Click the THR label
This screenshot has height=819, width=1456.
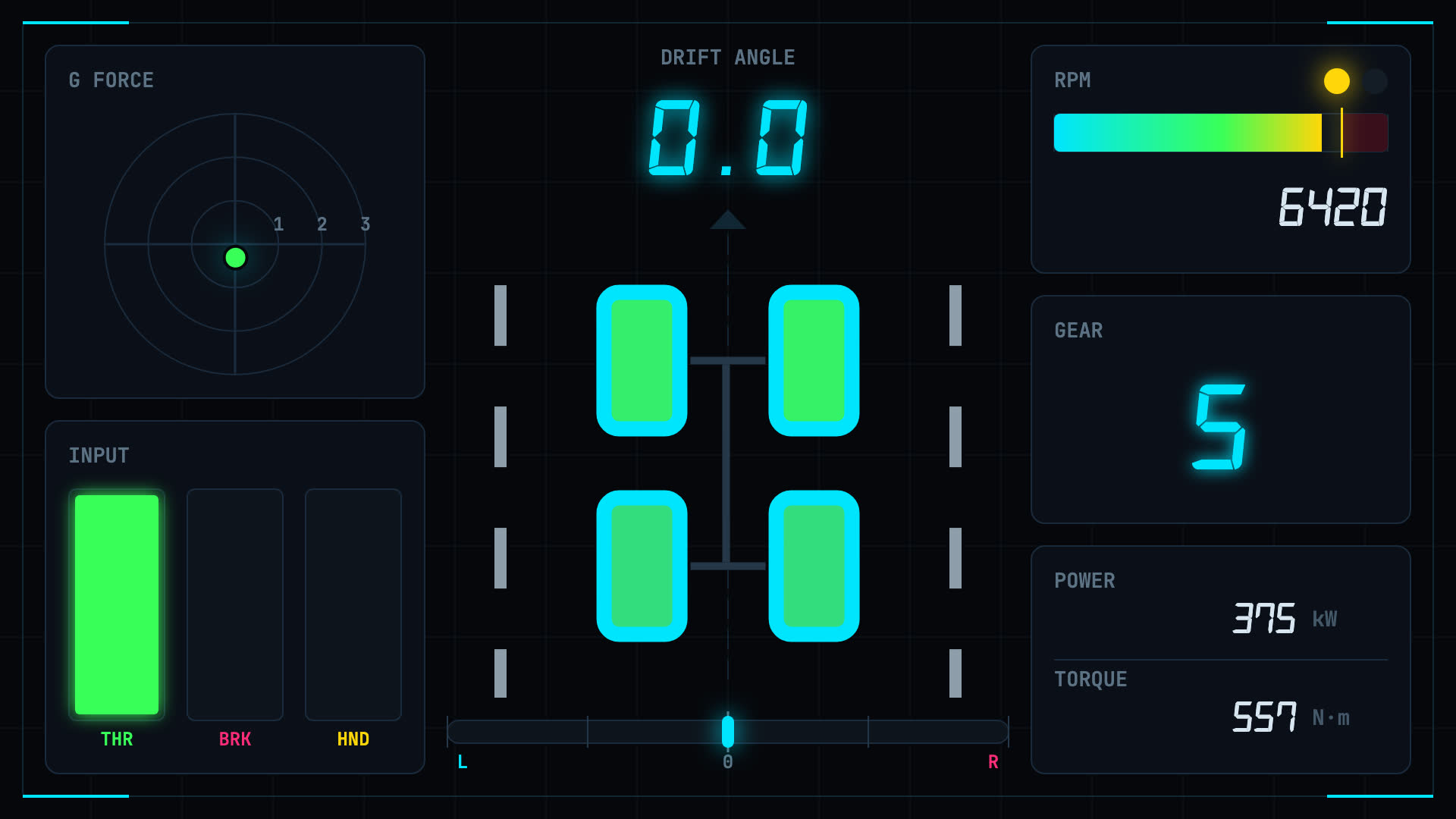(117, 739)
